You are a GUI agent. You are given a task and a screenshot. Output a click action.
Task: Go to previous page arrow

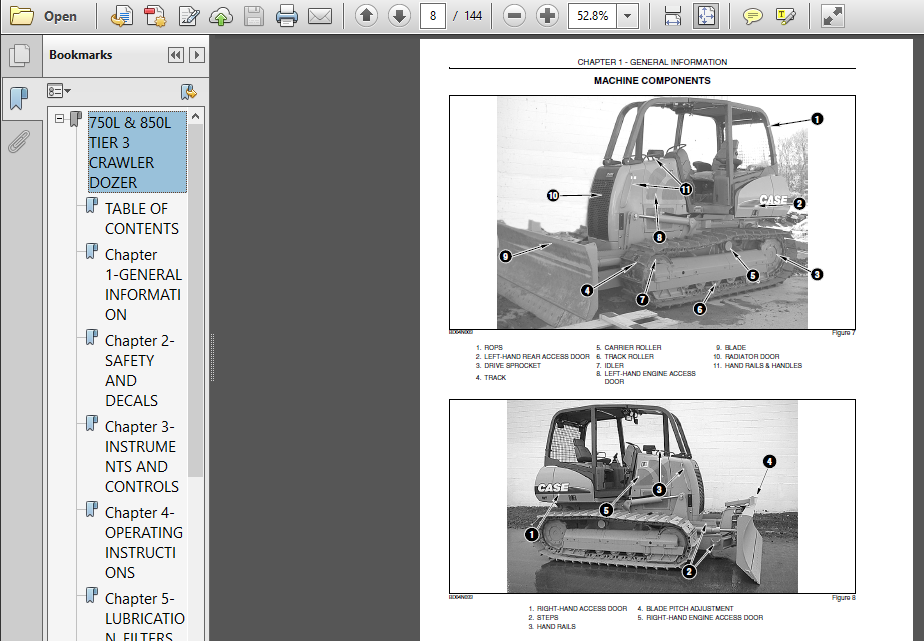tap(367, 16)
